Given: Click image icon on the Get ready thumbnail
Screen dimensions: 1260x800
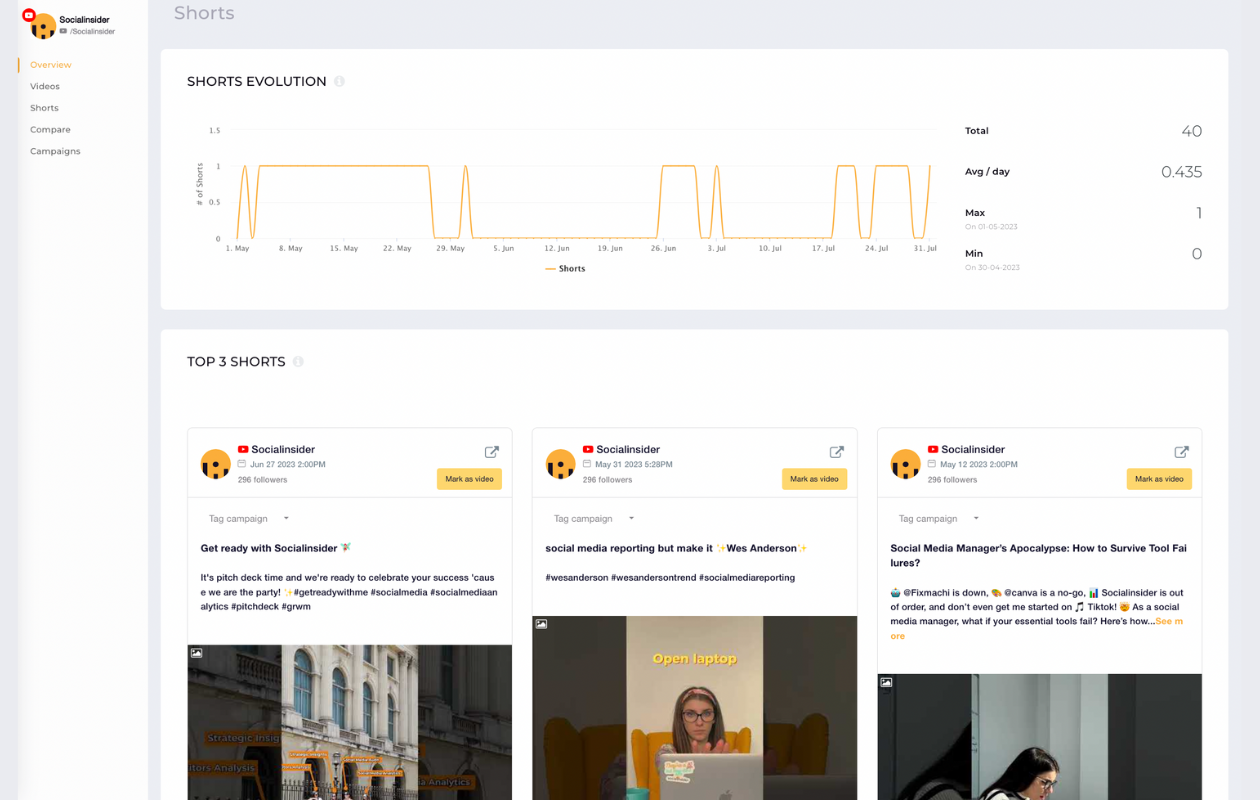Looking at the screenshot, I should tap(196, 653).
